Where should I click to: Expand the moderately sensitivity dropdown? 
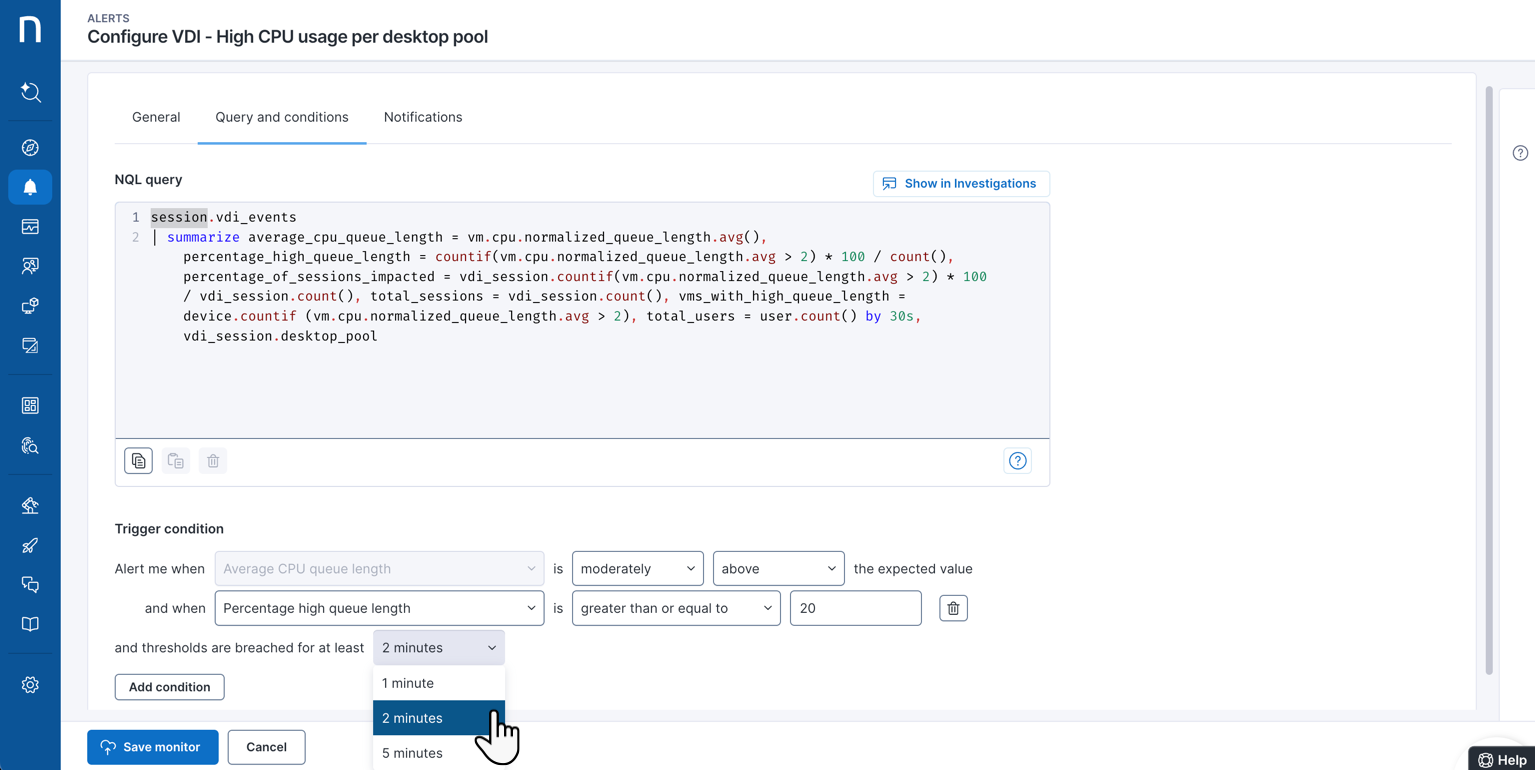point(637,569)
